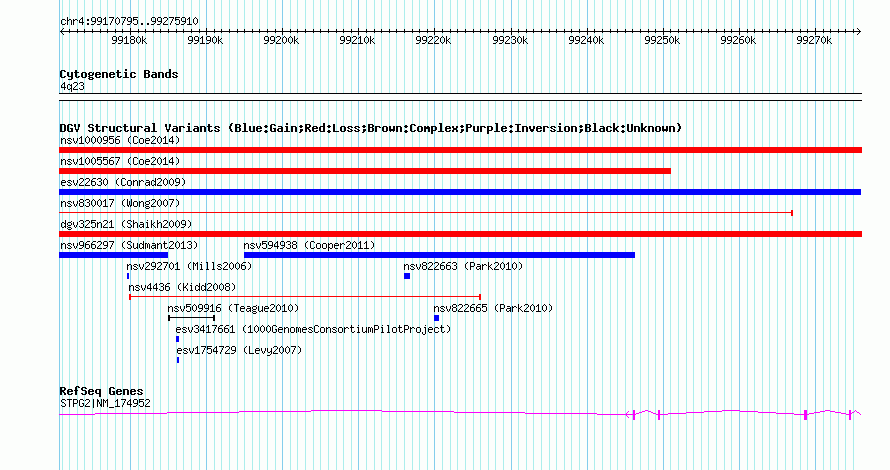Image resolution: width=890 pixels, height=470 pixels.
Task: Click the 99230k ruler tick label
Action: [x=510, y=41]
